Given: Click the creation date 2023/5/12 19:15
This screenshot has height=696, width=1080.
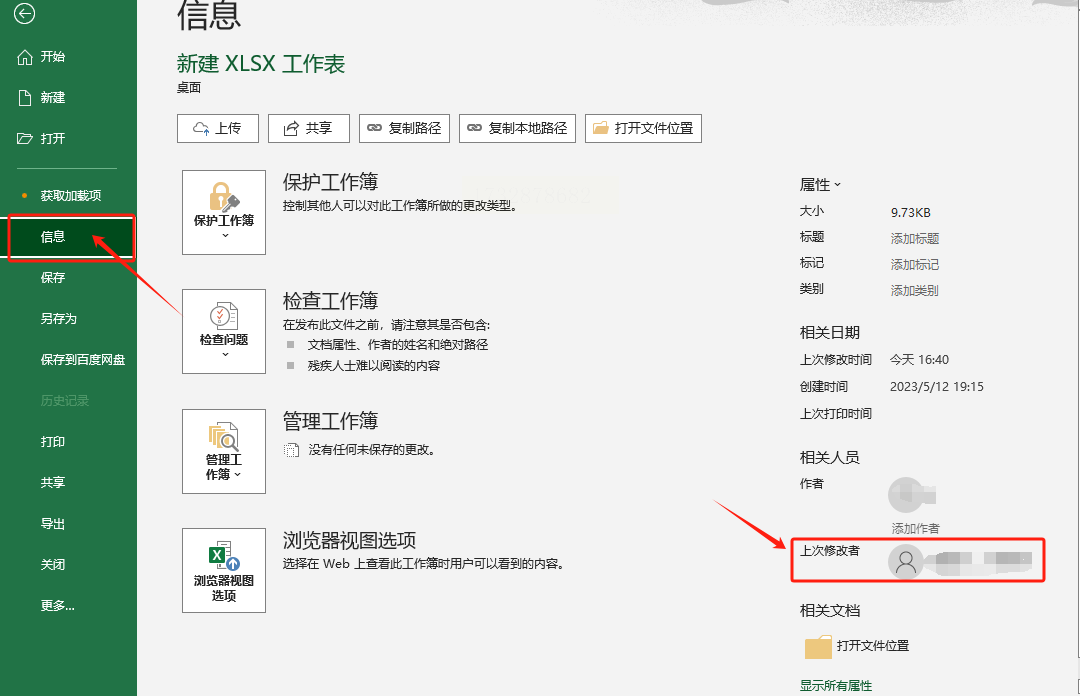Looking at the screenshot, I should [x=937, y=387].
